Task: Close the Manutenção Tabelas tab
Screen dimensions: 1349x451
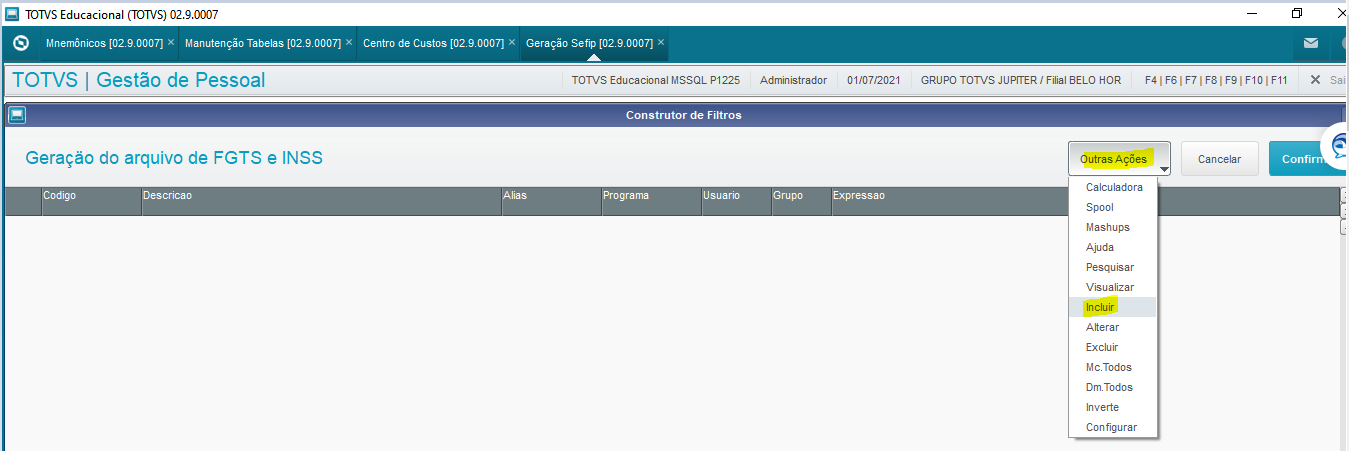Action: [x=348, y=43]
